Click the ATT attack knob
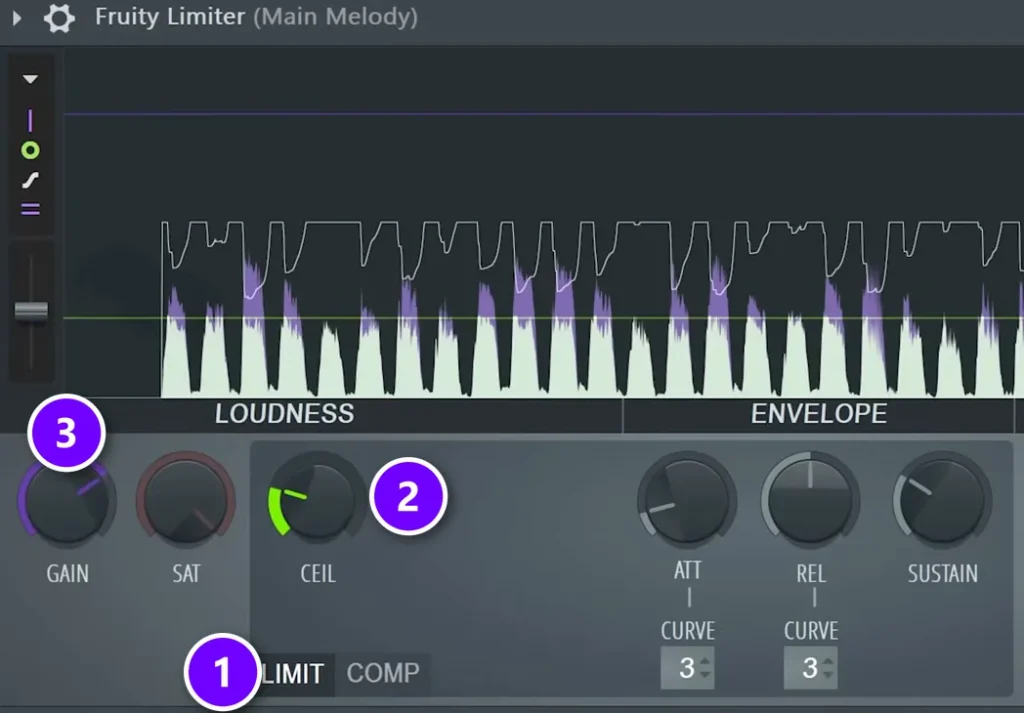 pos(687,501)
